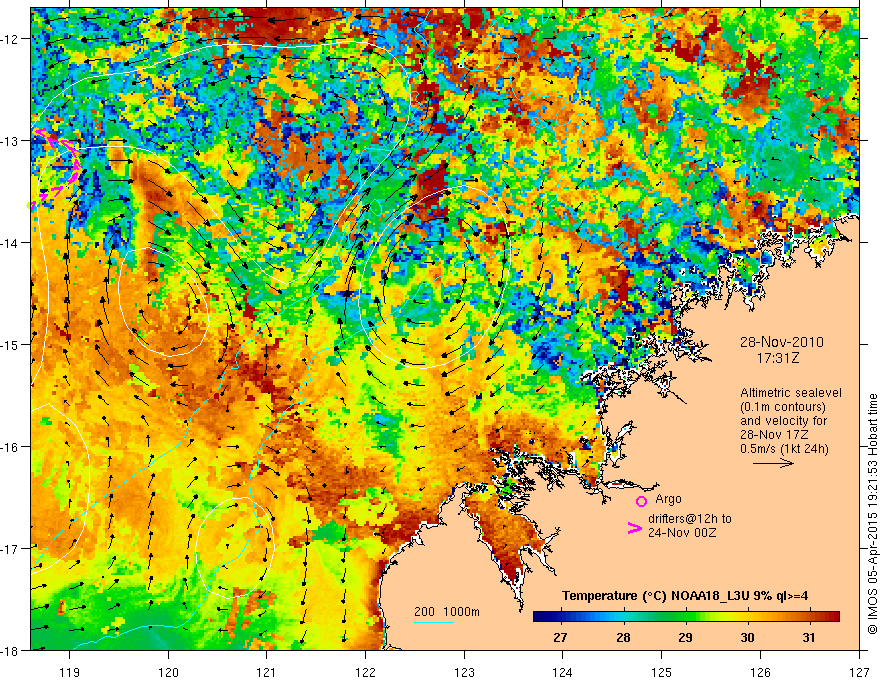Click the longitude axis label '126'
The width and height of the screenshot is (880, 680).
tap(760, 672)
